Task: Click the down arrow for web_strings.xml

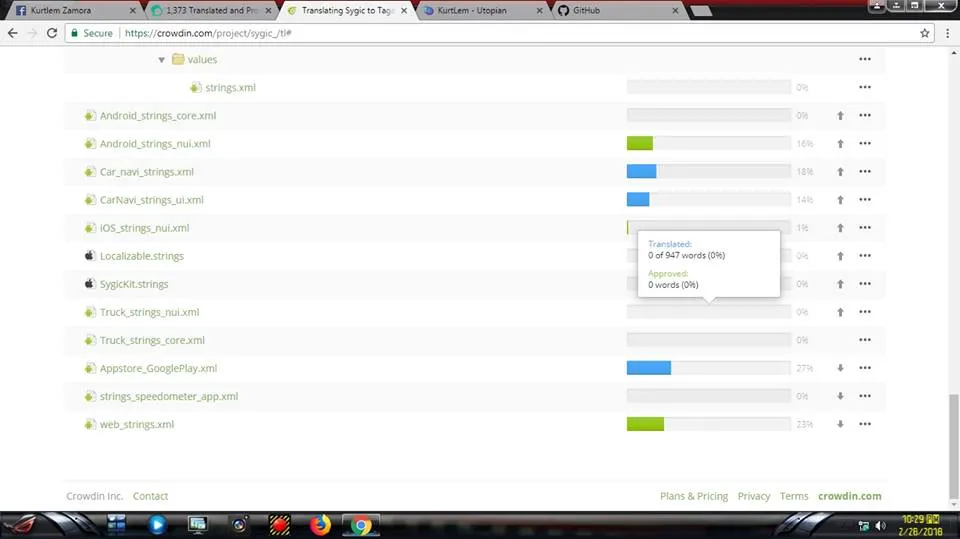Action: 840,424
